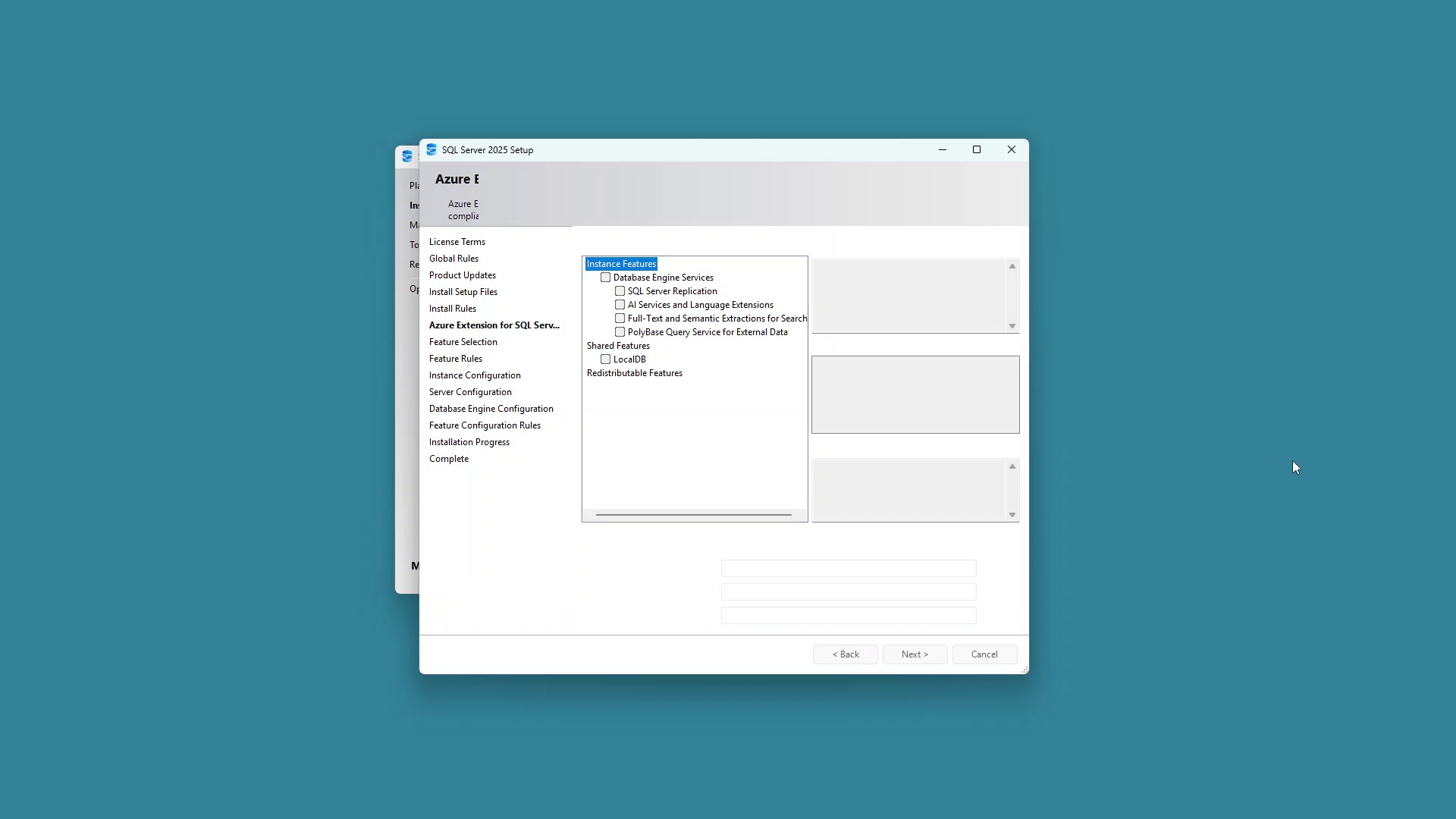Select the Redistributable Features tree node
Image resolution: width=1456 pixels, height=819 pixels.
(x=635, y=373)
